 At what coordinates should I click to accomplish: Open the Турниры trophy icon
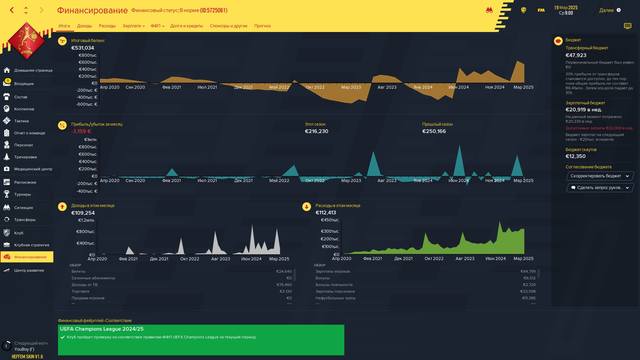point(7,194)
